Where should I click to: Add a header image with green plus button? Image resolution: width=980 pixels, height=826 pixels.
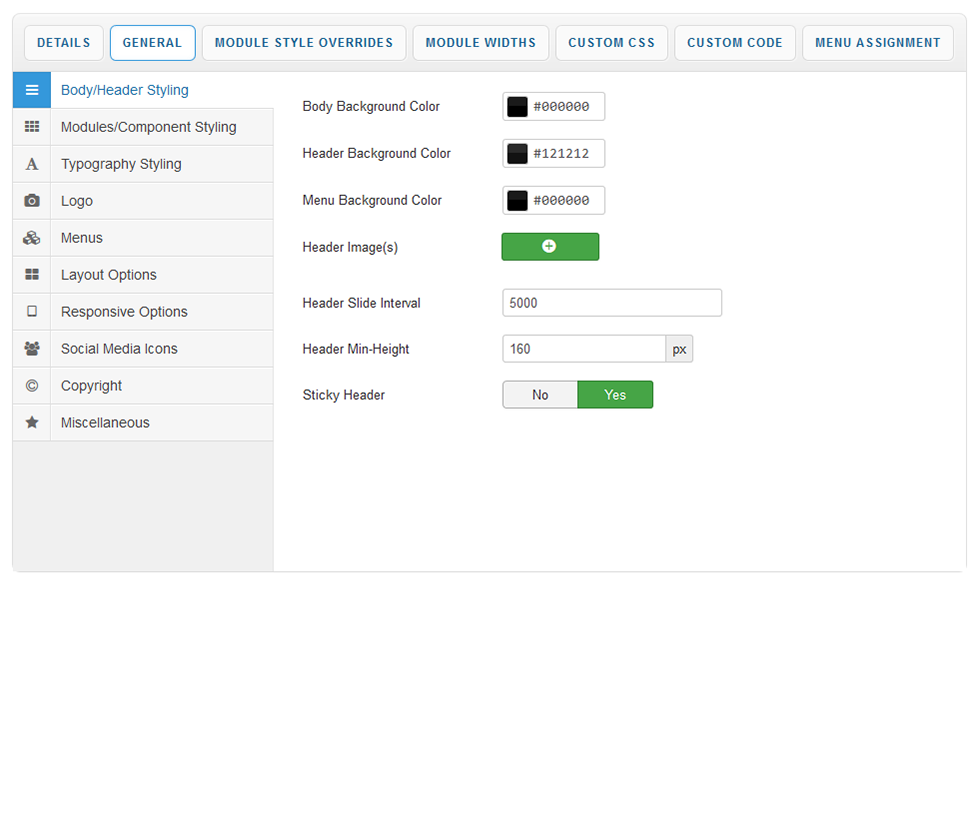(550, 247)
